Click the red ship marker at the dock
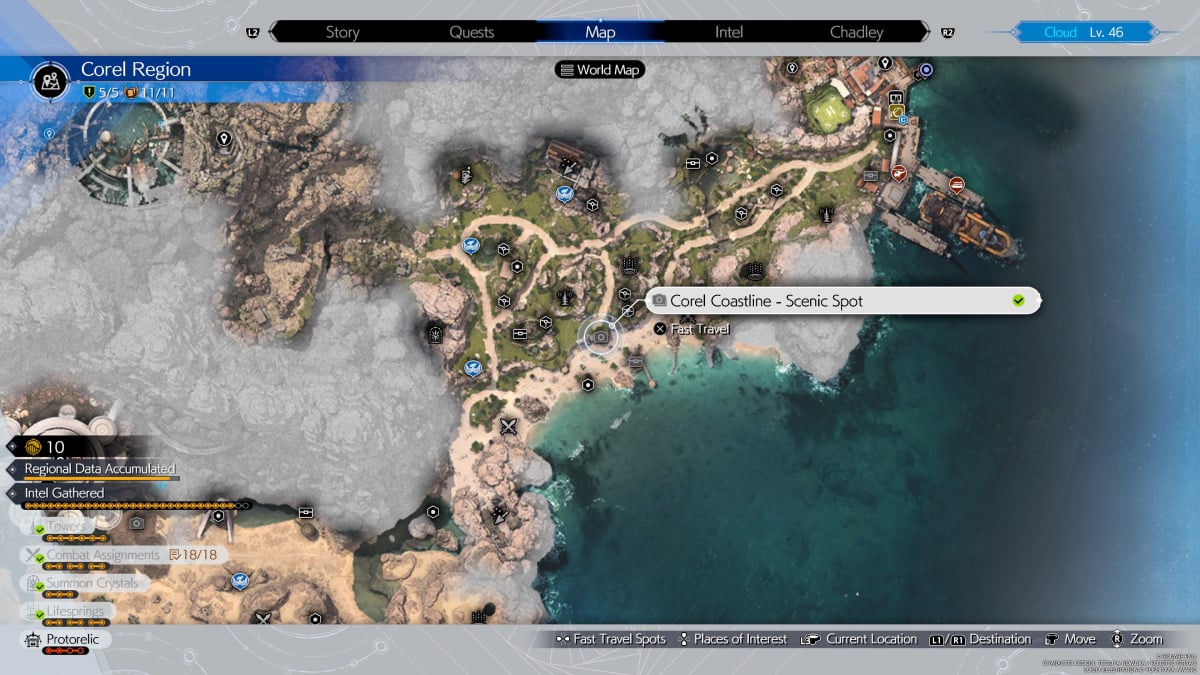The height and width of the screenshot is (675, 1200). (956, 184)
